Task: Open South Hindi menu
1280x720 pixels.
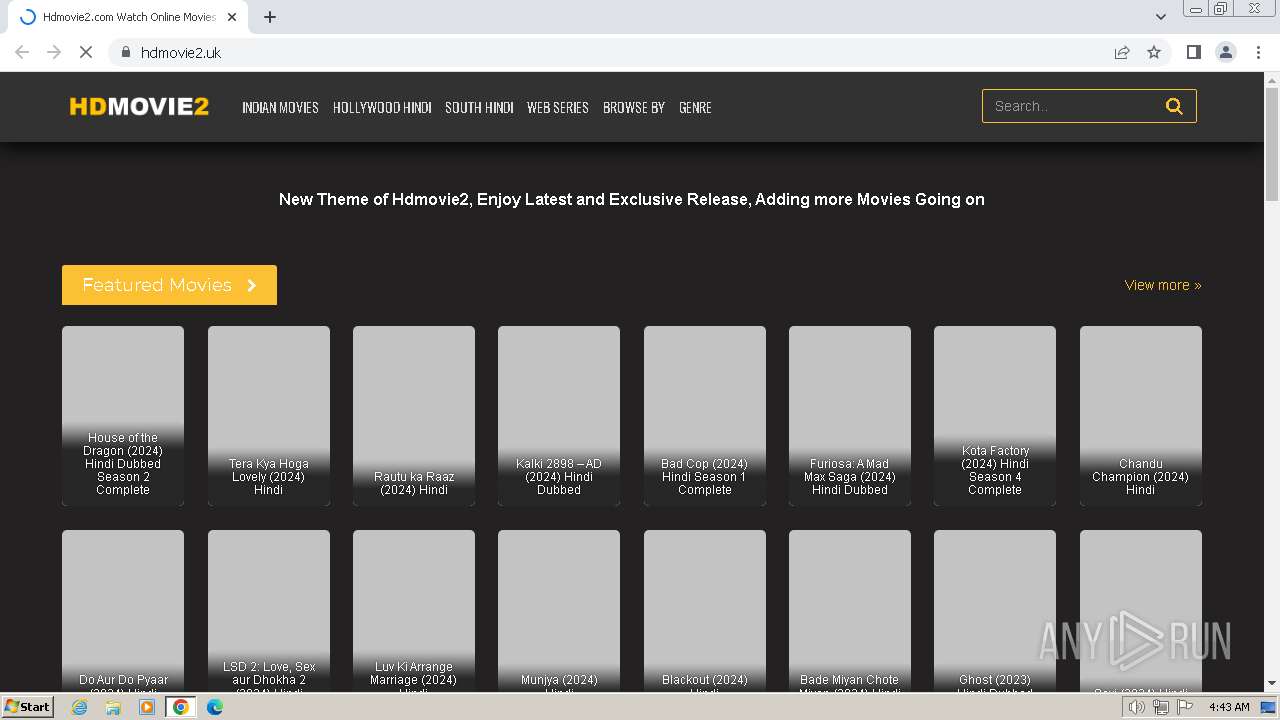Action: point(479,107)
